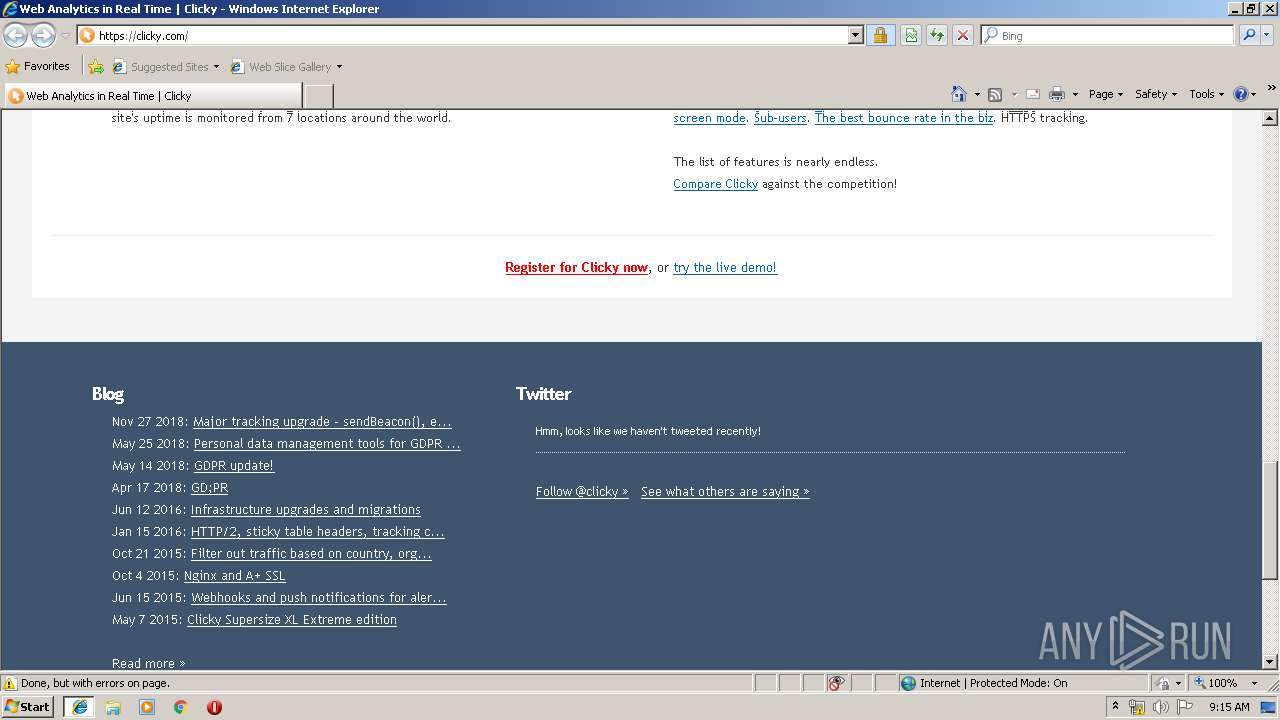Click See what others are saying link
Image resolution: width=1280 pixels, height=720 pixels.
point(725,491)
